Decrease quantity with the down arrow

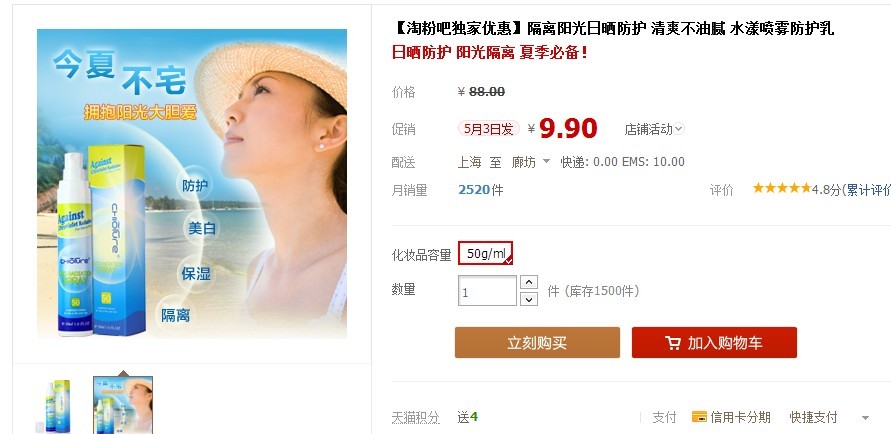coord(528,299)
